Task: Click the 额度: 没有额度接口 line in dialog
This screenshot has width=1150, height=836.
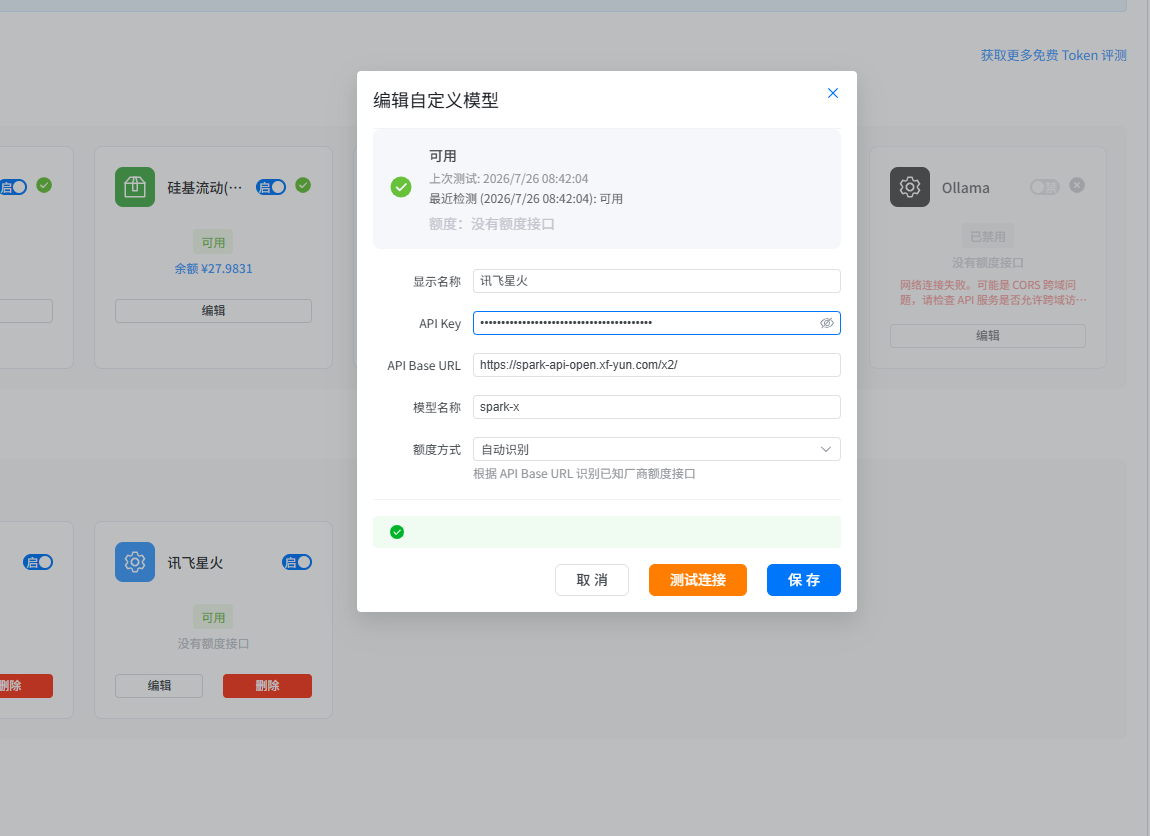Action: [x=491, y=224]
